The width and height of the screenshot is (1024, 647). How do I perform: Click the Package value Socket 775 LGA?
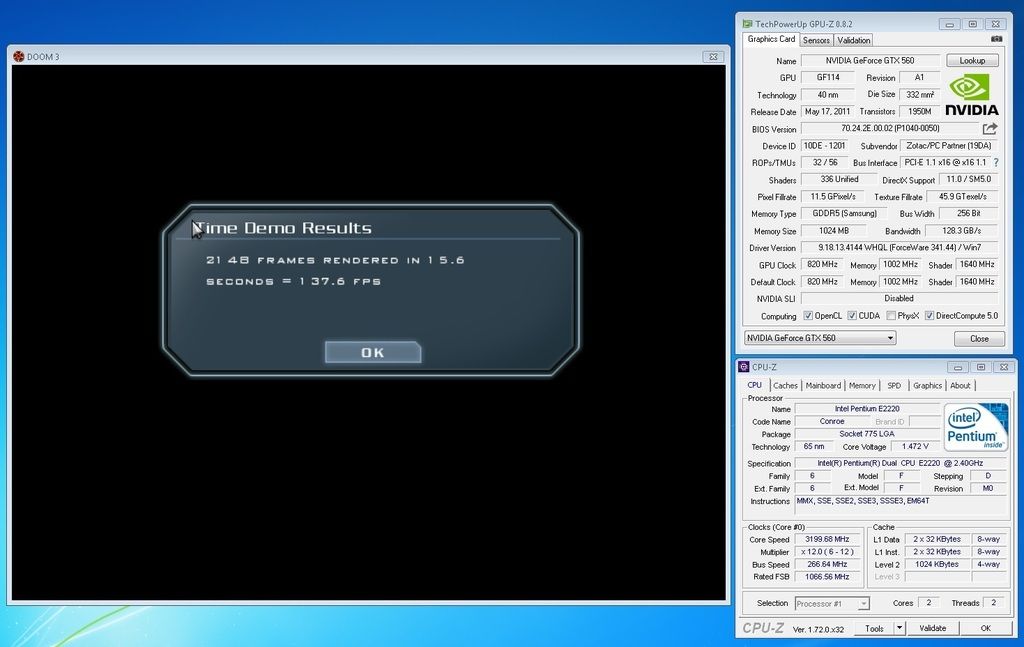867,434
